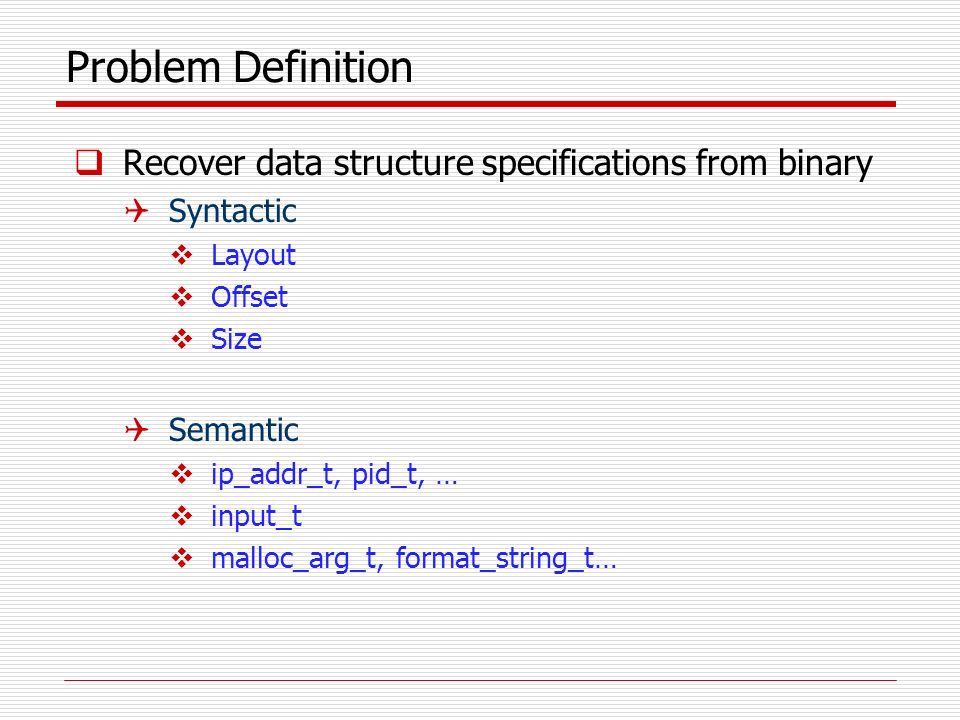This screenshot has height=720, width=960.
Task: Click the ip_addr_t, pid_t text line
Action: pos(334,474)
